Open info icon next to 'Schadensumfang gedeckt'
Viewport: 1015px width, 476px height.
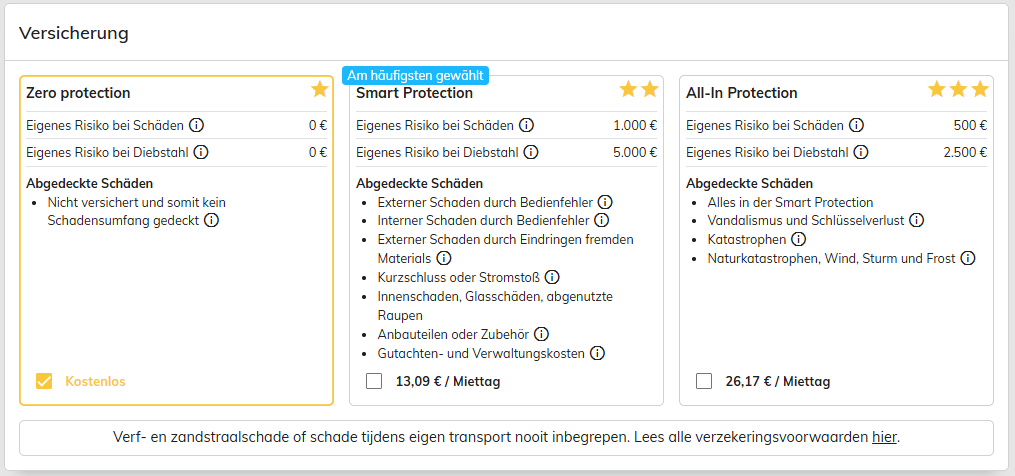(211, 220)
